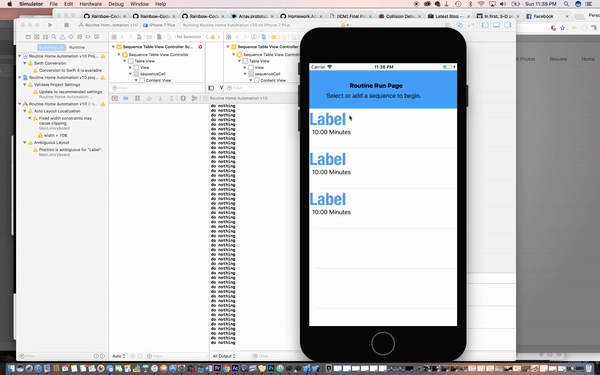Click the step into debug icon
Screen dimensions: 600x375
[160, 98]
